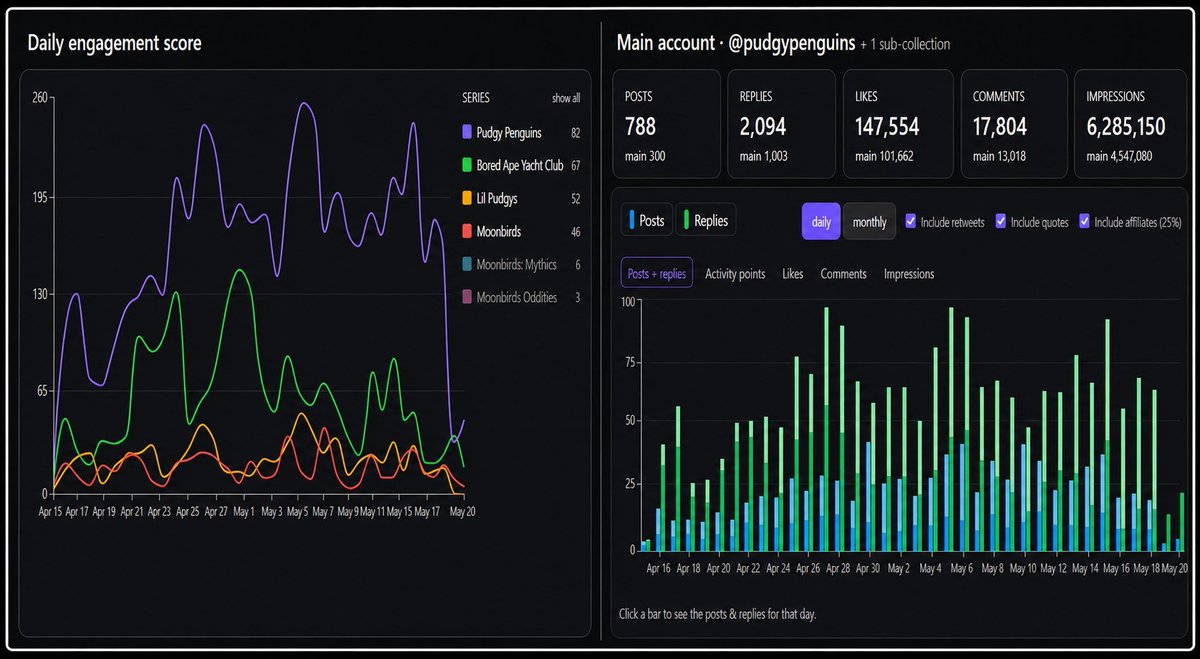Image resolution: width=1200 pixels, height=659 pixels.
Task: Uncheck the Include quotes checkbox
Action: pos(1002,221)
